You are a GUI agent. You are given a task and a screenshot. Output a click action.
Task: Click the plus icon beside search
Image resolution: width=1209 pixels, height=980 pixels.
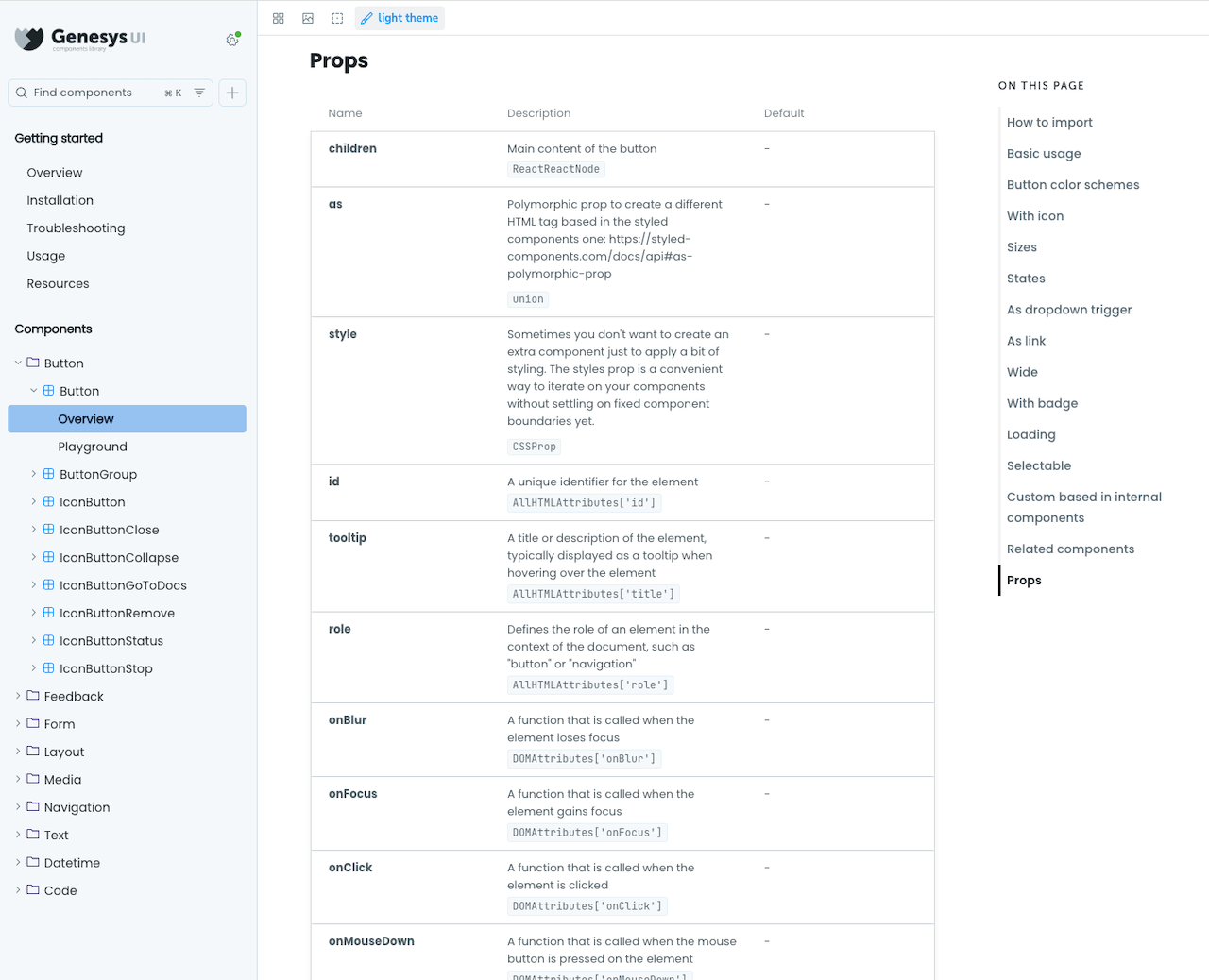232,93
